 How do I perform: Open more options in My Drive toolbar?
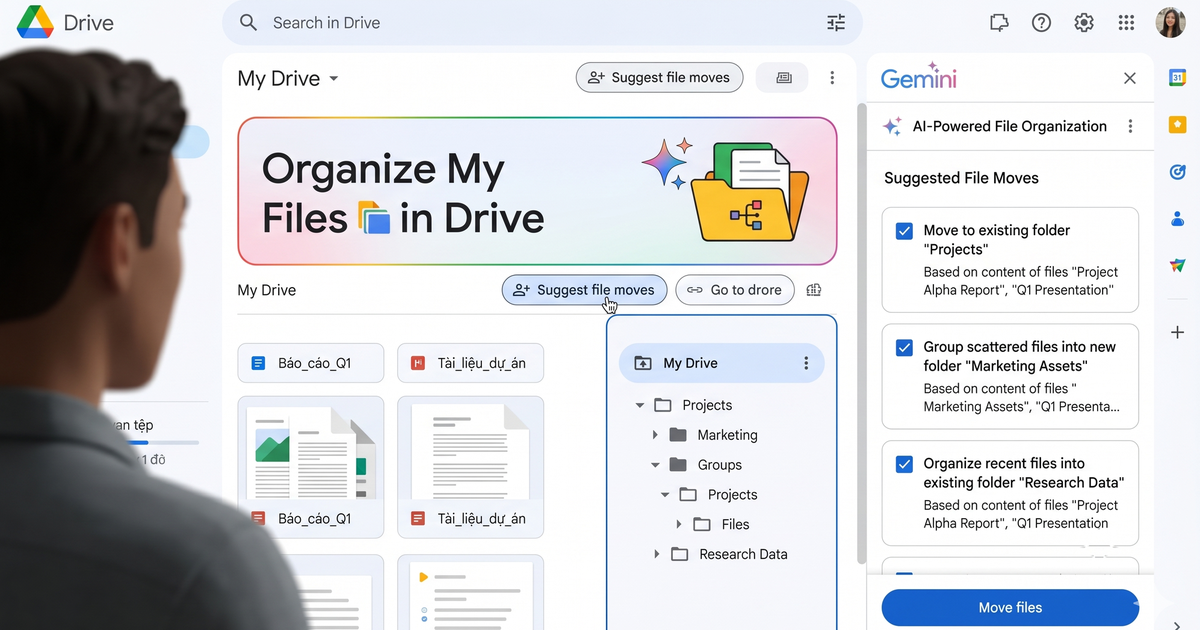(832, 78)
